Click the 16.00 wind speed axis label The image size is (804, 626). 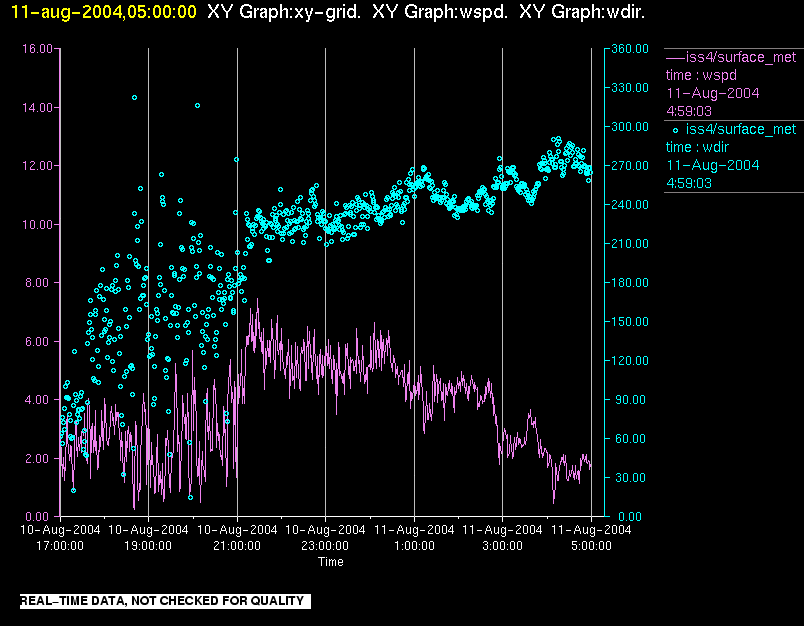coord(37,49)
